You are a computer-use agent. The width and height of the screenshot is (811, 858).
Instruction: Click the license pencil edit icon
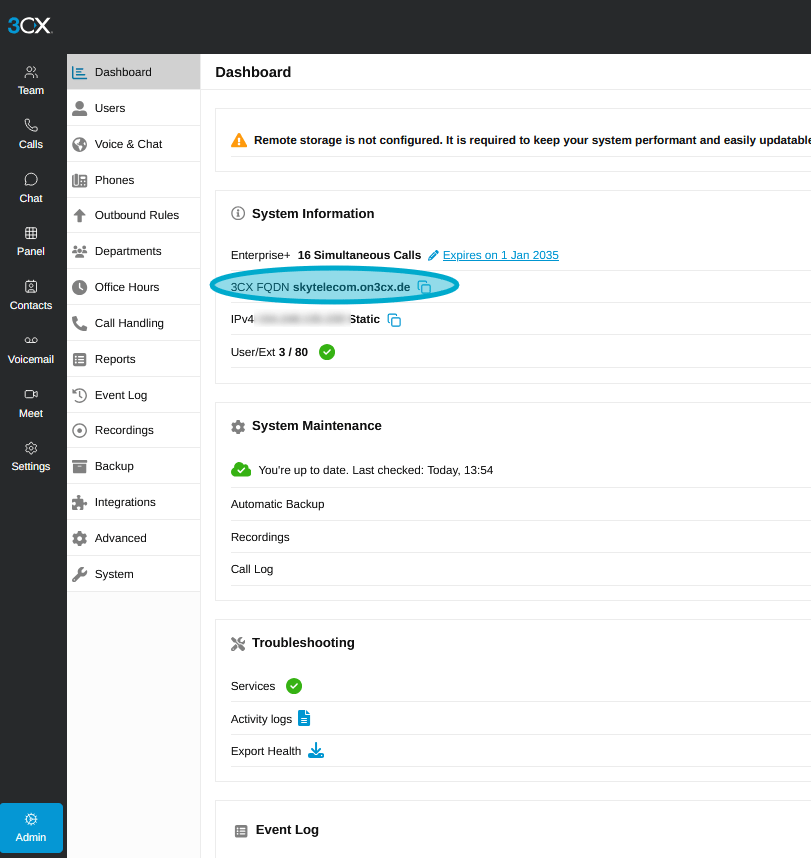433,256
